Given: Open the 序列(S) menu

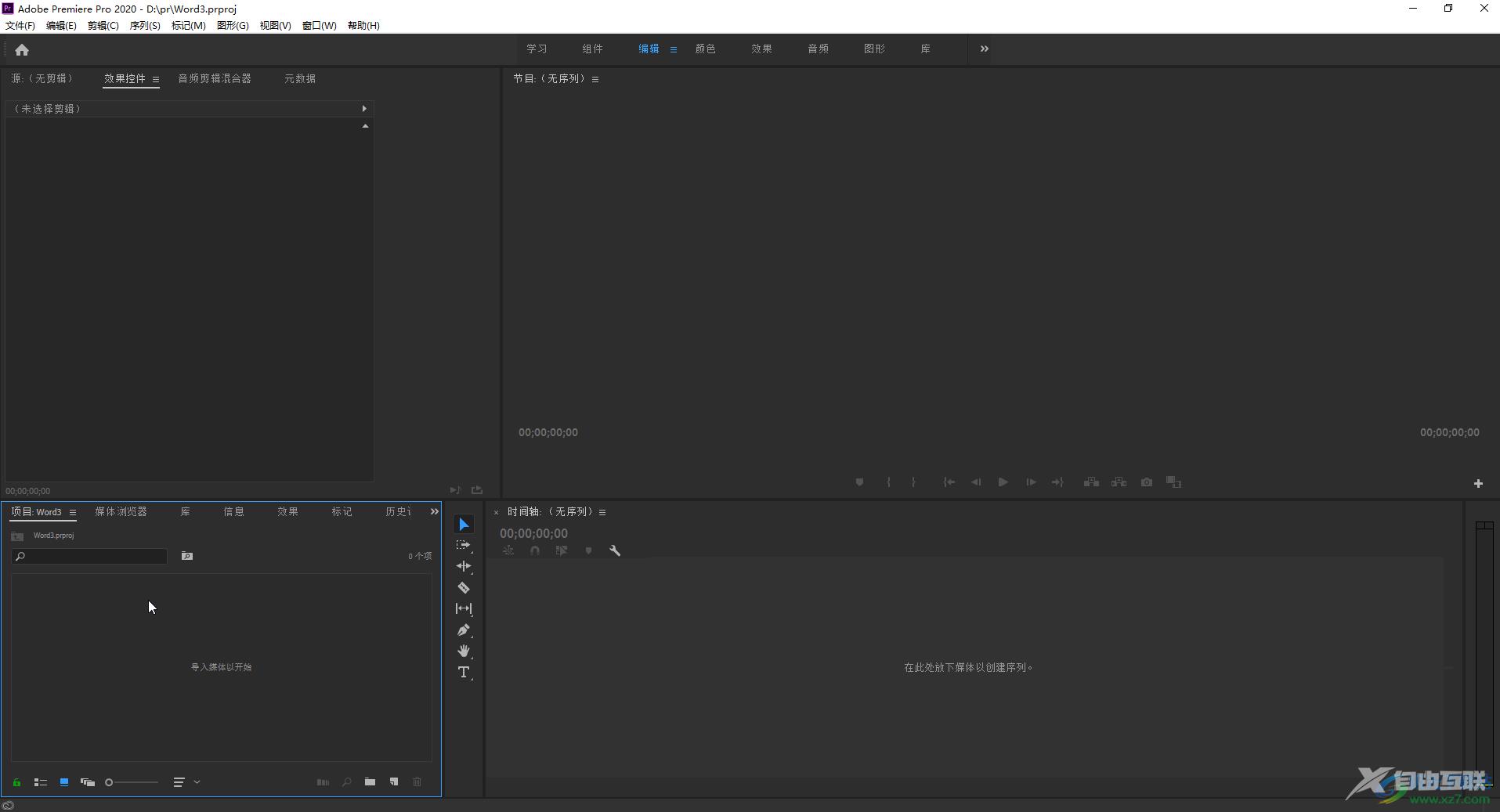Looking at the screenshot, I should click(x=145, y=25).
